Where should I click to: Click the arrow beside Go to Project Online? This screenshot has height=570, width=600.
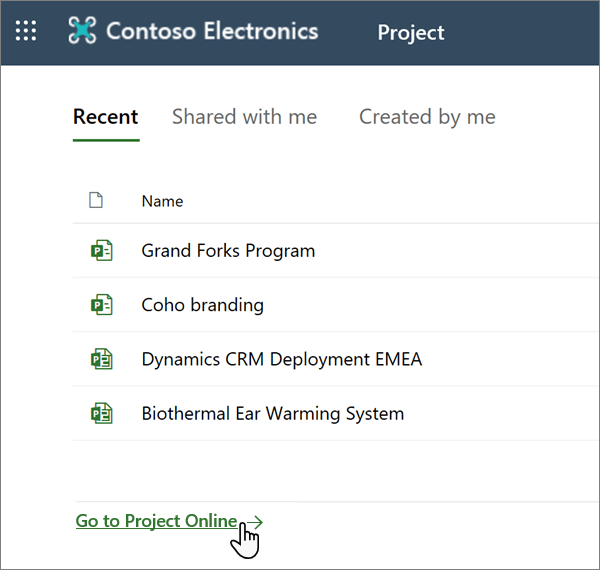click(255, 522)
